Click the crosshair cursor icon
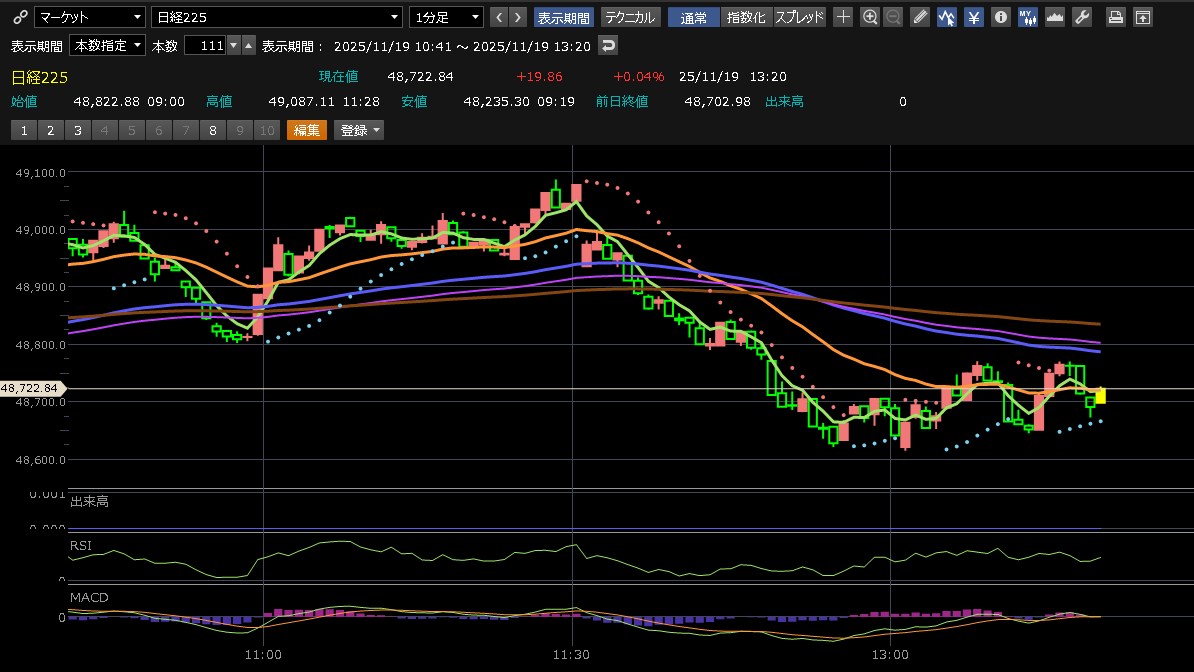Image resolution: width=1194 pixels, height=672 pixels. (844, 17)
